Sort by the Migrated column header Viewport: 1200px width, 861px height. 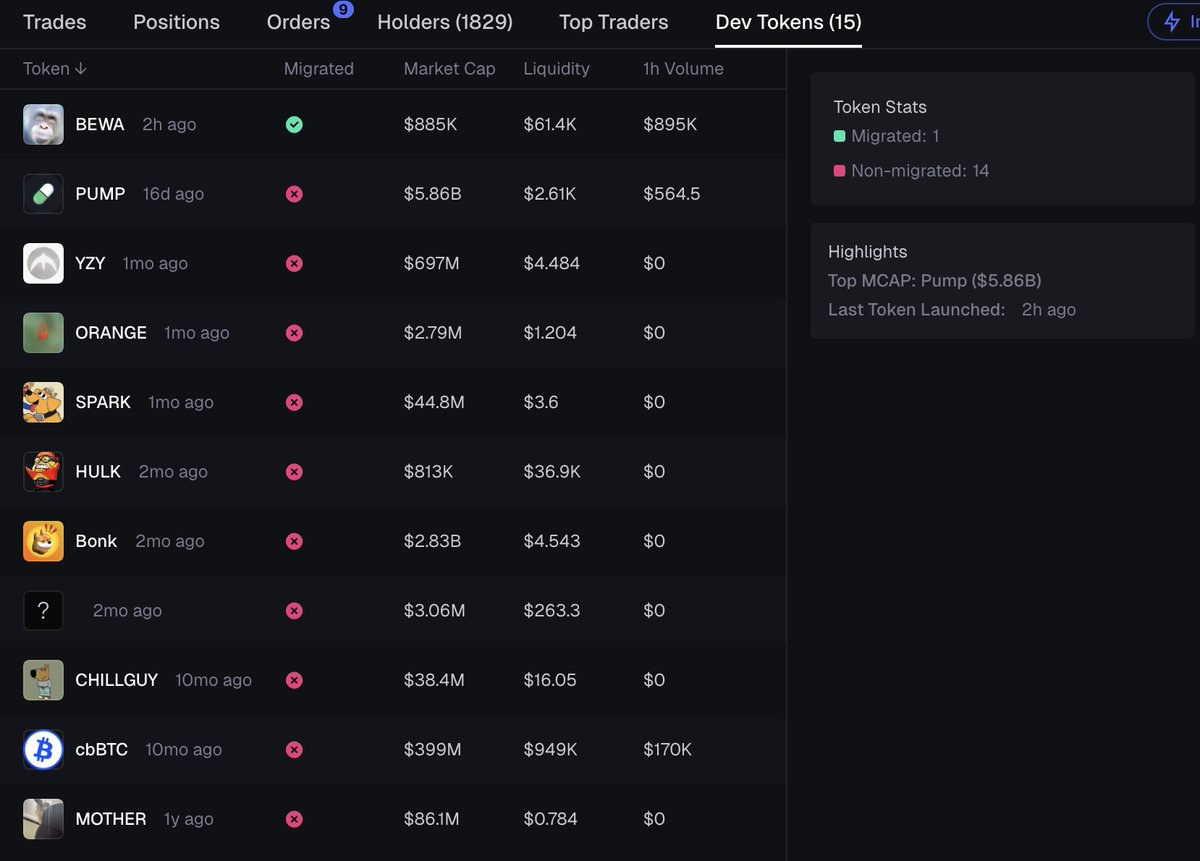point(319,69)
